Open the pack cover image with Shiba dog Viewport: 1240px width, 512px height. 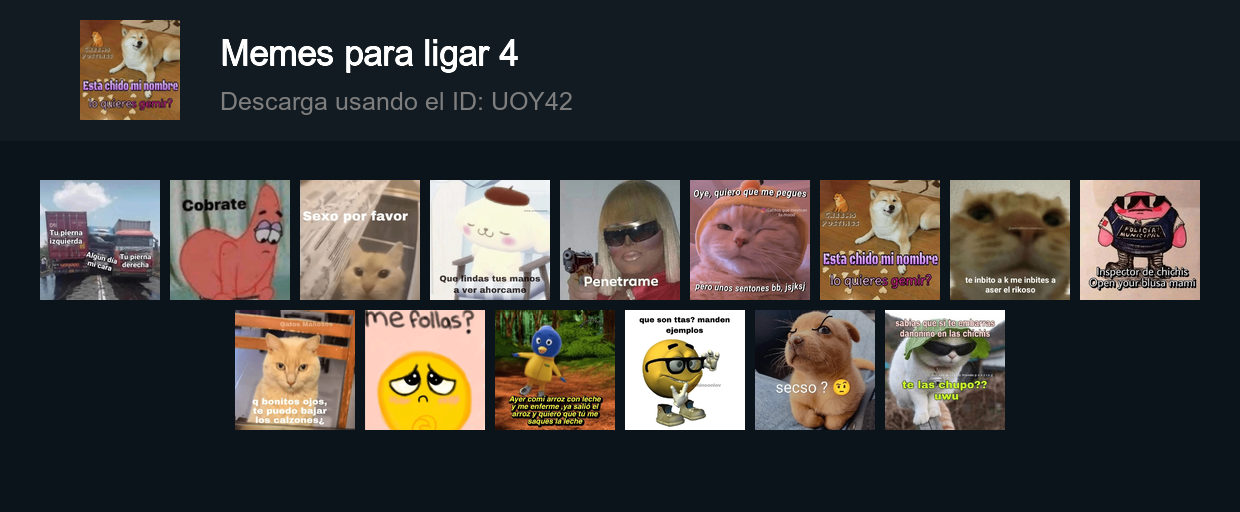[130, 70]
